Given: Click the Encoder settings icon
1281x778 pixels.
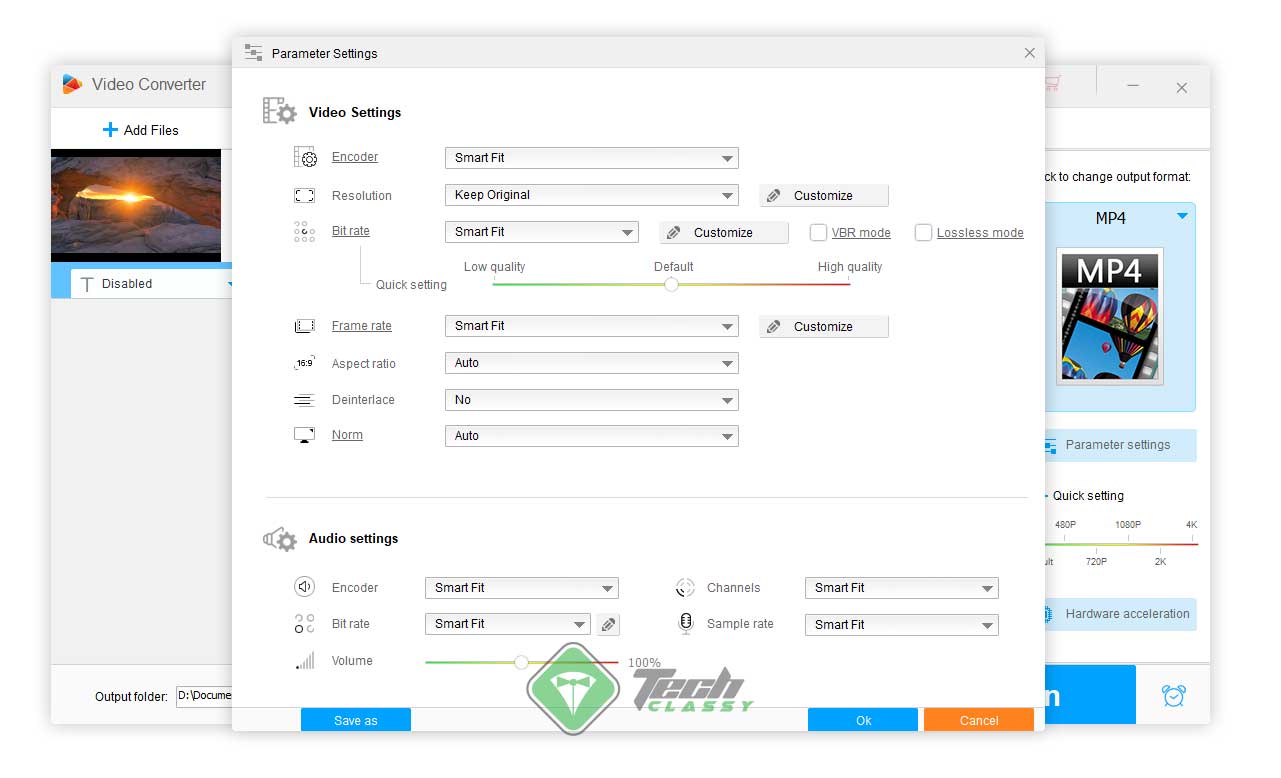Looking at the screenshot, I should point(304,157).
